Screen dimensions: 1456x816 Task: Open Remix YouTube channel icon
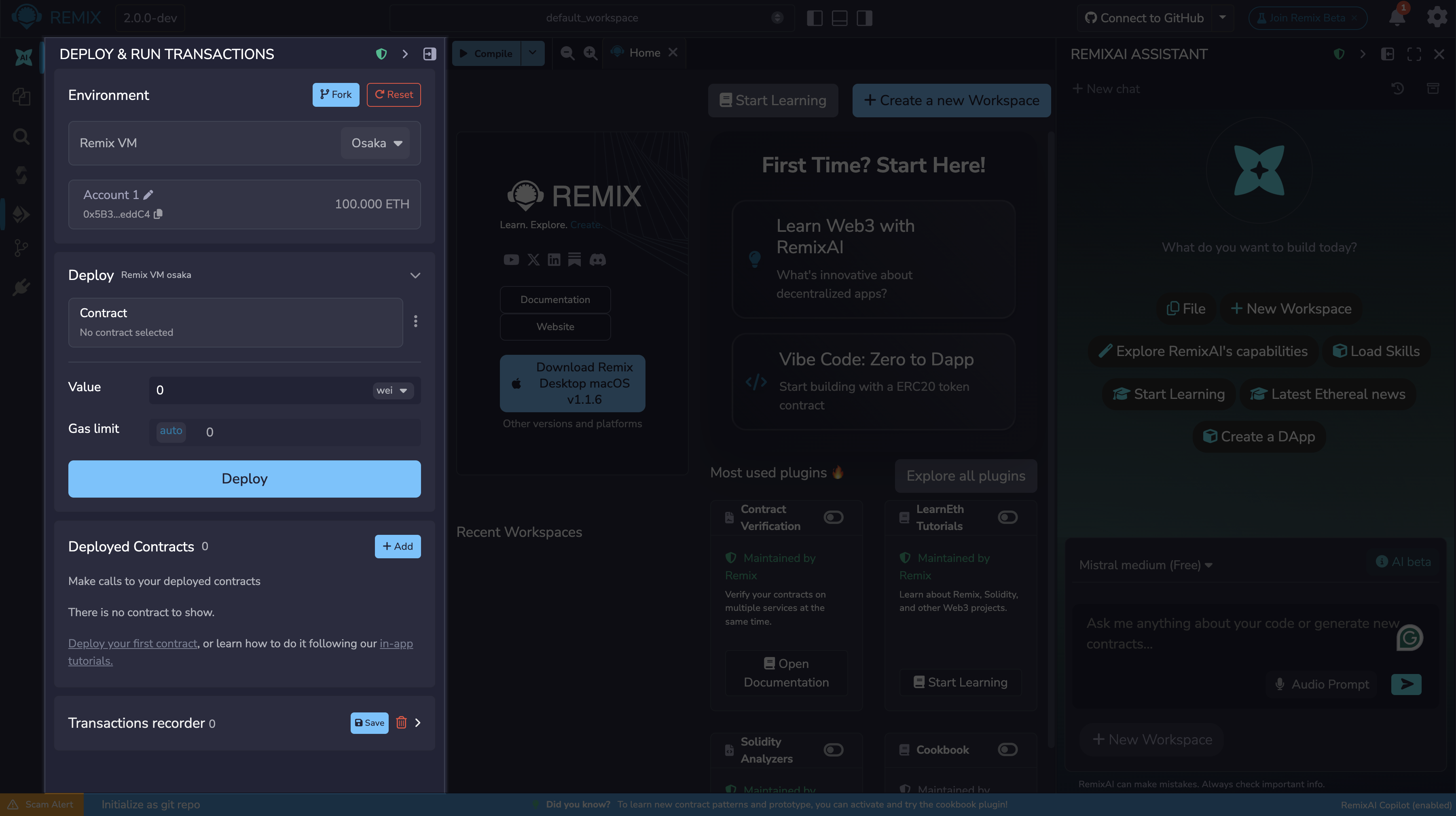[511, 260]
